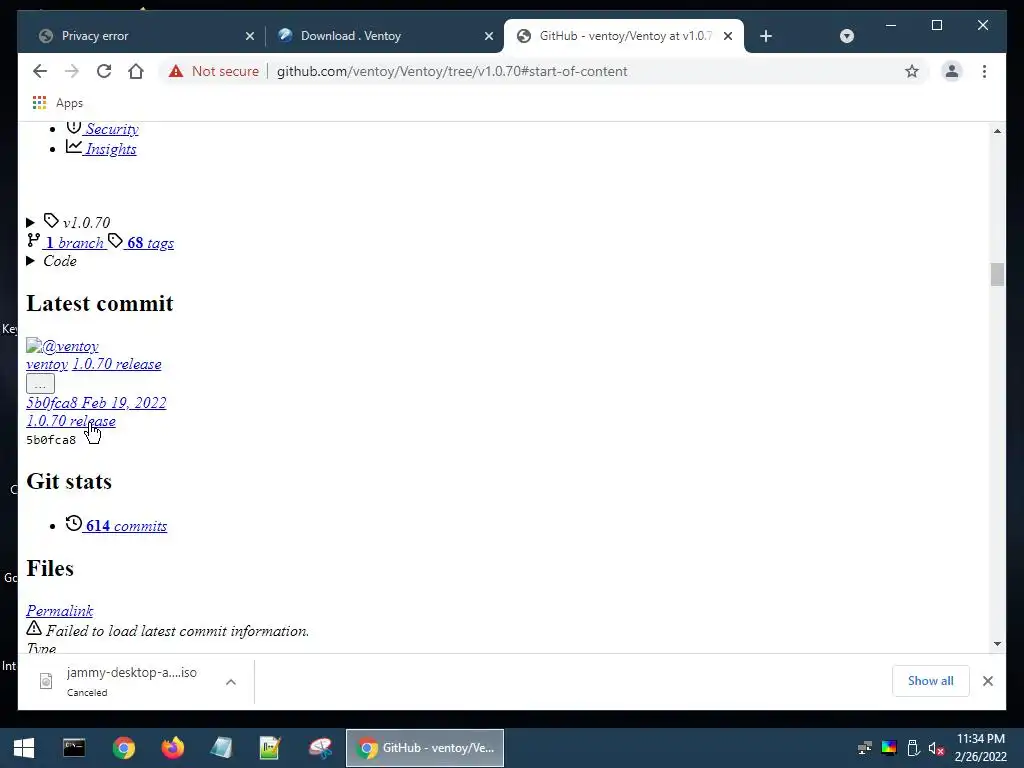This screenshot has height=768, width=1024.
Task: Click the 5b0fca8 commit hash text
Action: pos(51,440)
